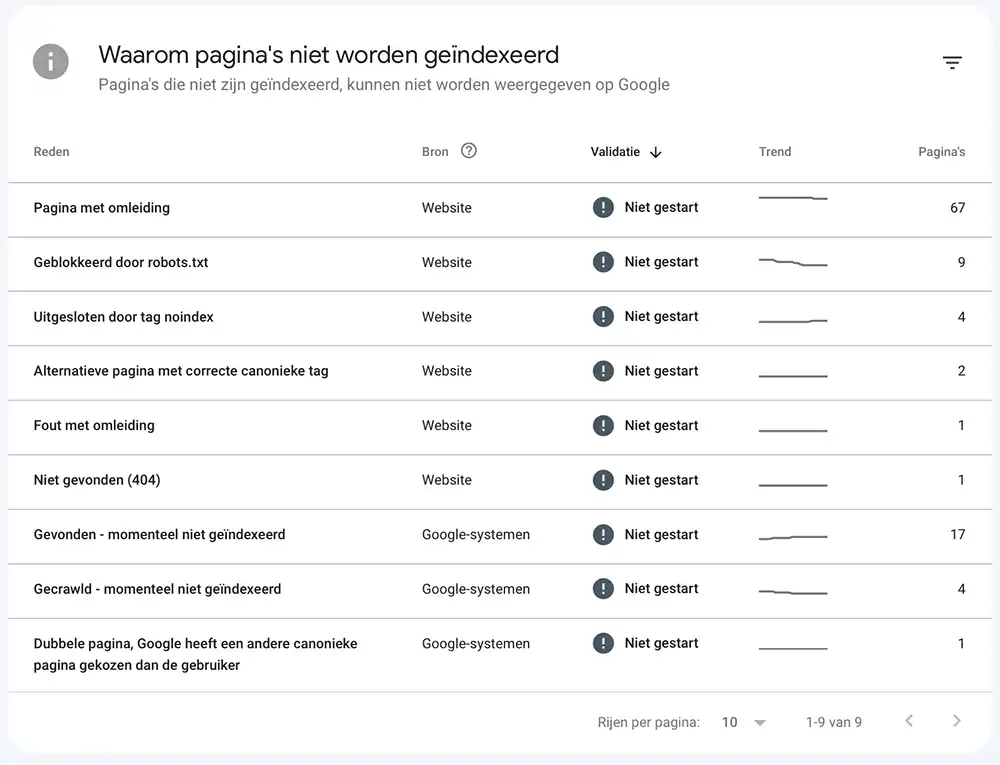
Task: Click warning icon in Gevonden - momenteel niet geïndexeerd row
Action: click(x=603, y=534)
